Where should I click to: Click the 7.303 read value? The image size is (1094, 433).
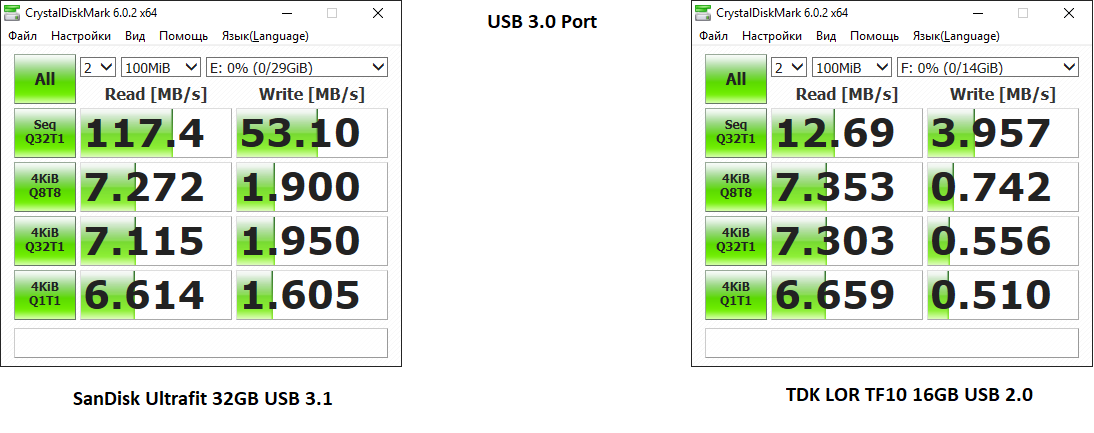[x=846, y=241]
